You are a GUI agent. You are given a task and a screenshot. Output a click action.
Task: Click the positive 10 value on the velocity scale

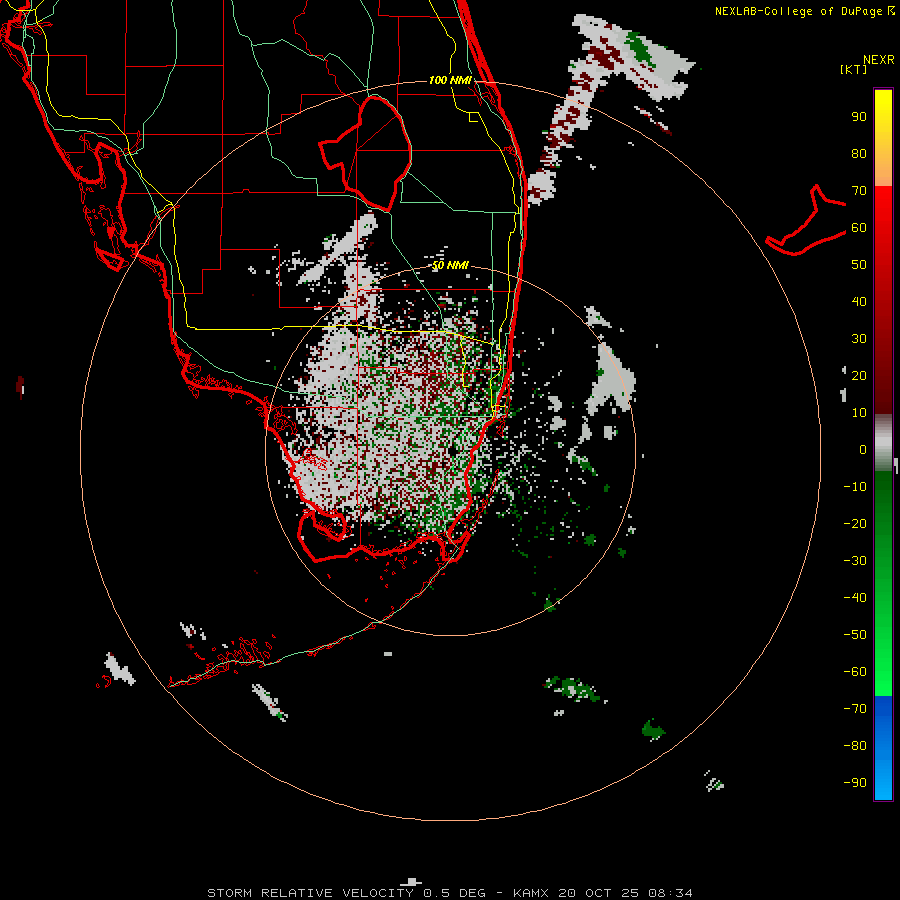click(859, 413)
